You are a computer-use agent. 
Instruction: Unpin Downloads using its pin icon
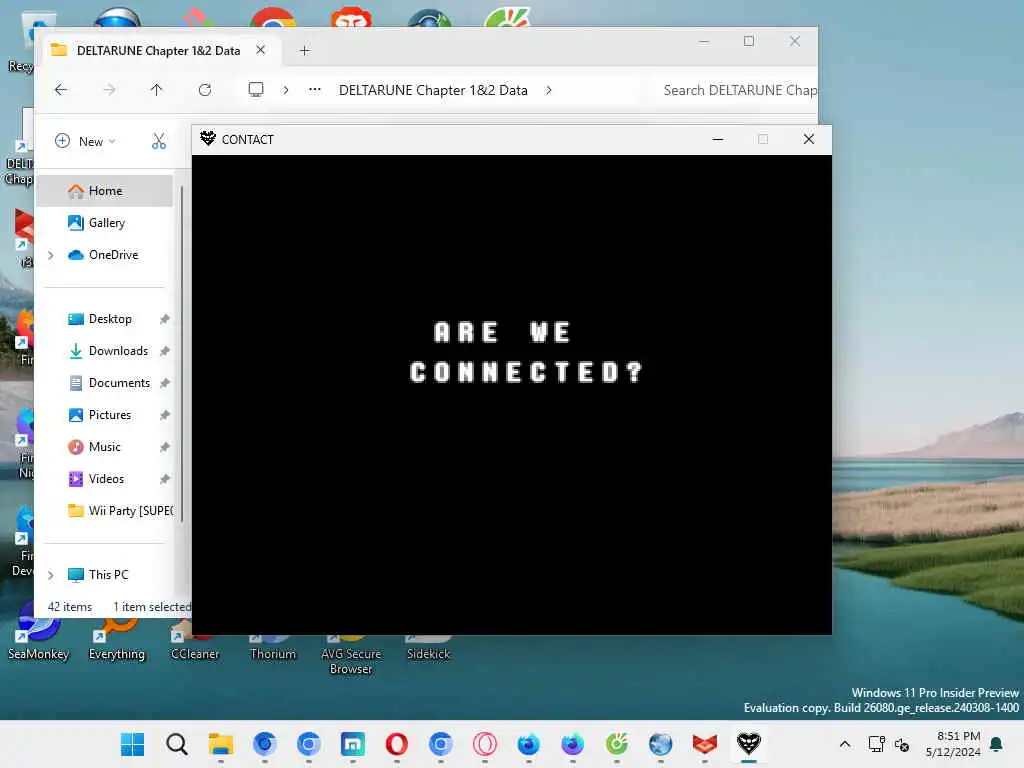(165, 351)
